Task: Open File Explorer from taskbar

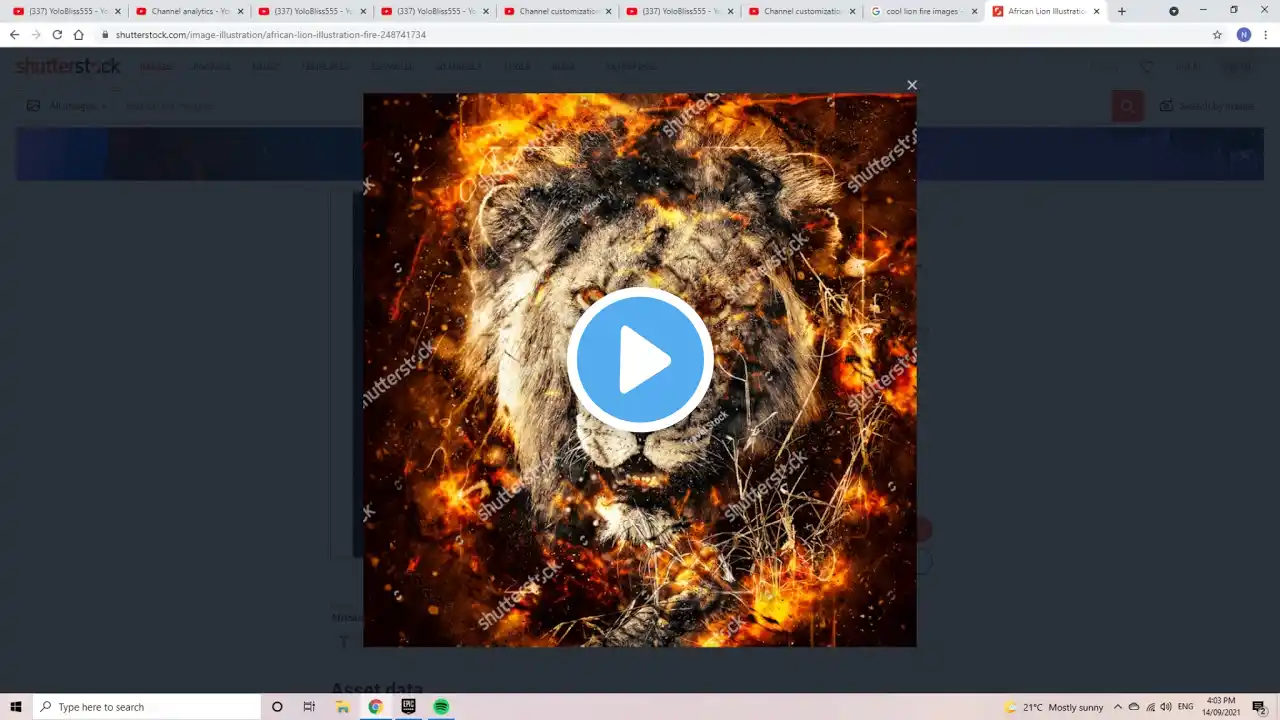Action: 342,707
